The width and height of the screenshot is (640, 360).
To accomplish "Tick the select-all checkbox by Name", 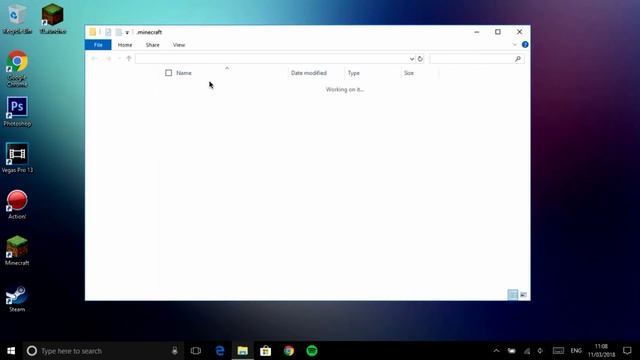I will click(x=169, y=73).
